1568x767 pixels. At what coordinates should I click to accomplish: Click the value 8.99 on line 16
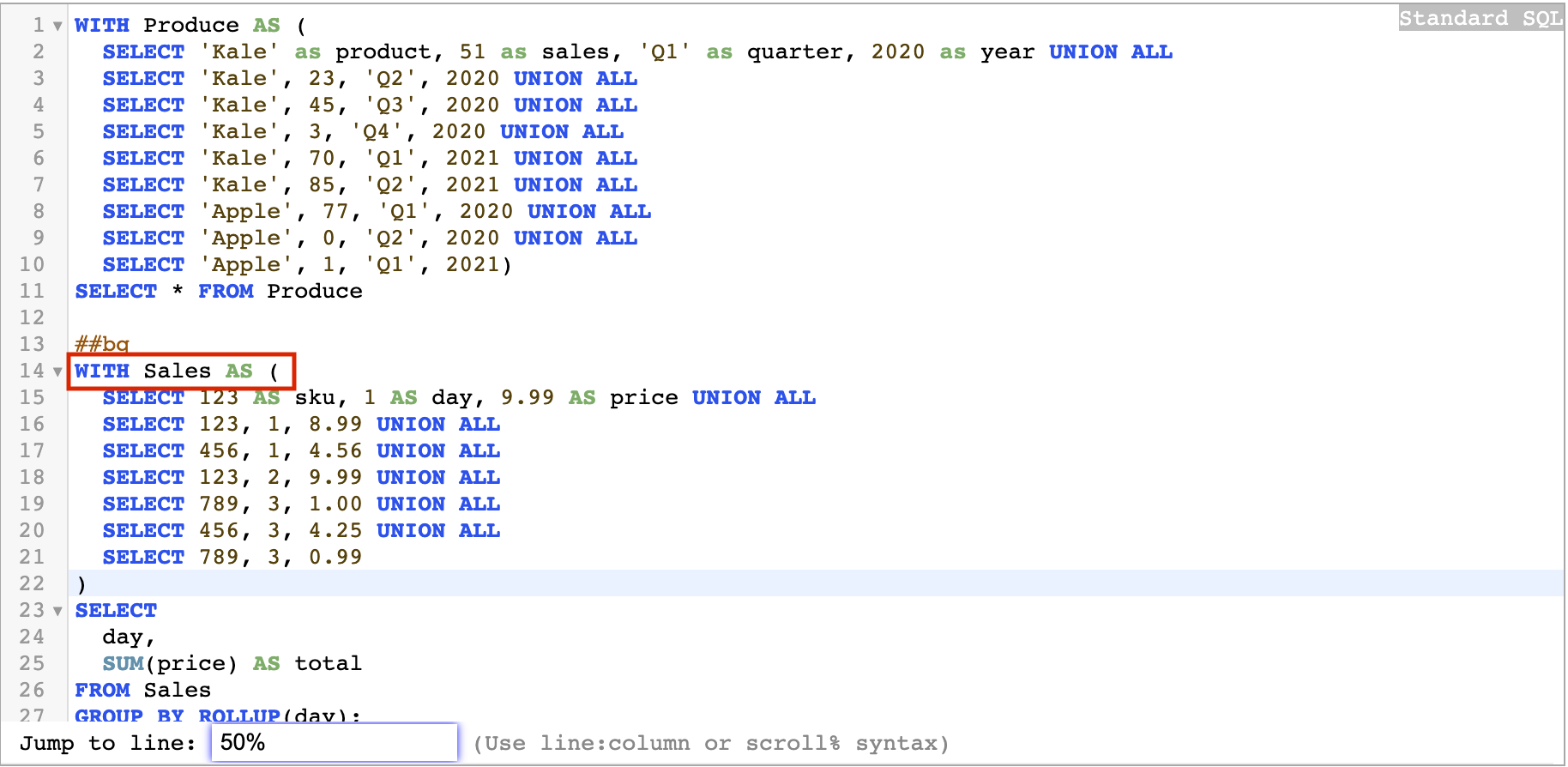[x=335, y=425]
